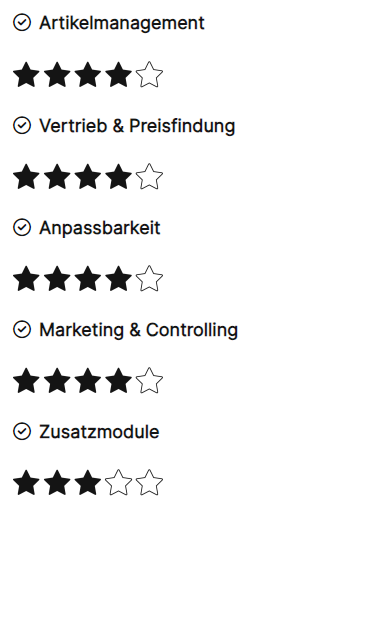Click the checkmark icon beside Artikelmanagement
The image size is (370, 620).
click(22, 23)
